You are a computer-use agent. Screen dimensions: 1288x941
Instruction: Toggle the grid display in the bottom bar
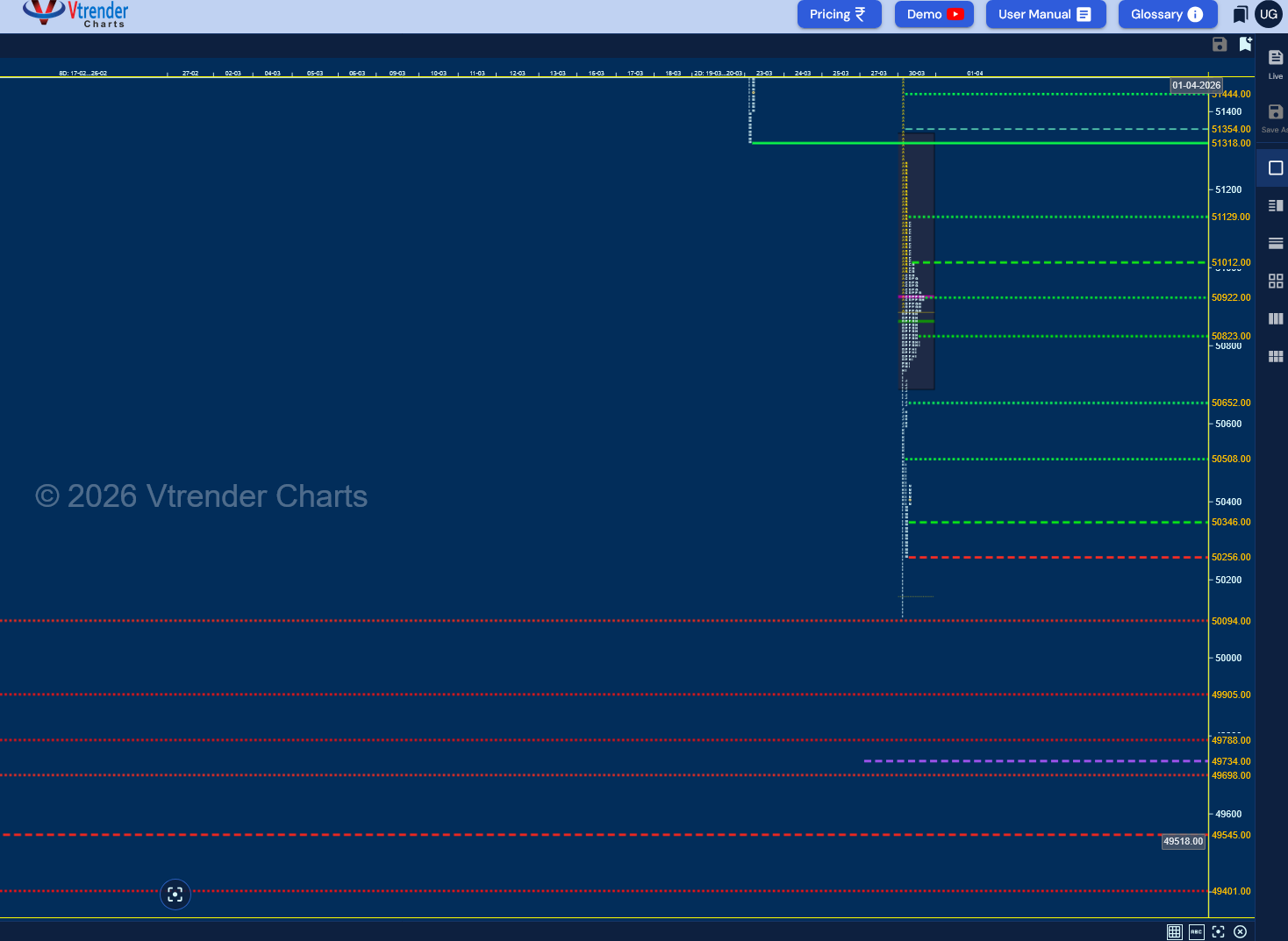pyautogui.click(x=1174, y=931)
